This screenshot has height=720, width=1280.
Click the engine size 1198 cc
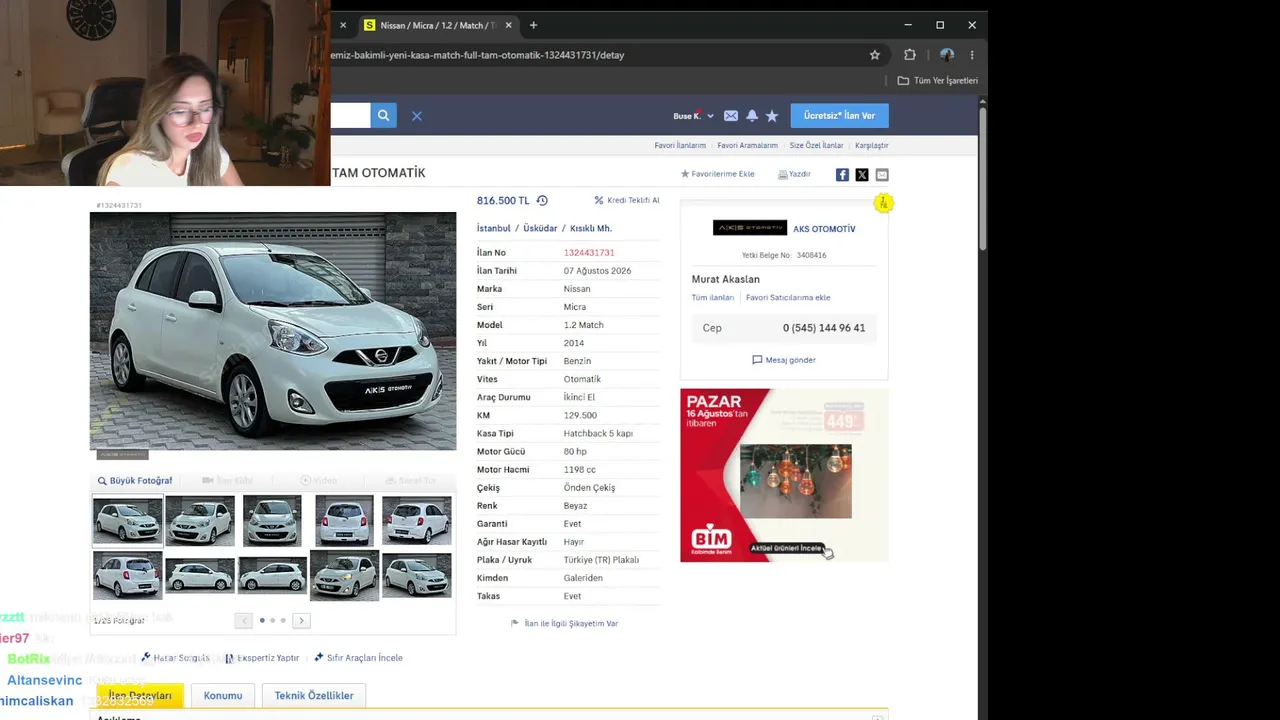point(580,470)
